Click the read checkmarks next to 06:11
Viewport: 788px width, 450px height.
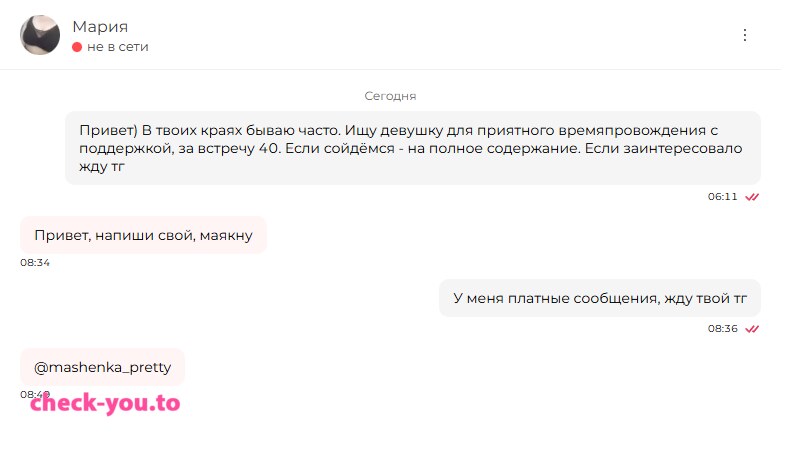pyautogui.click(x=752, y=197)
